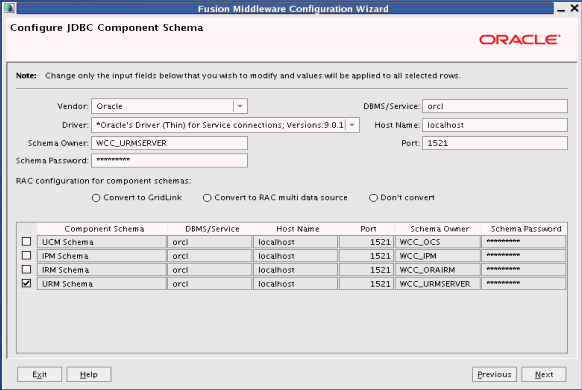
Task: Click the localhost cell in URM Schema row
Action: click(295, 284)
